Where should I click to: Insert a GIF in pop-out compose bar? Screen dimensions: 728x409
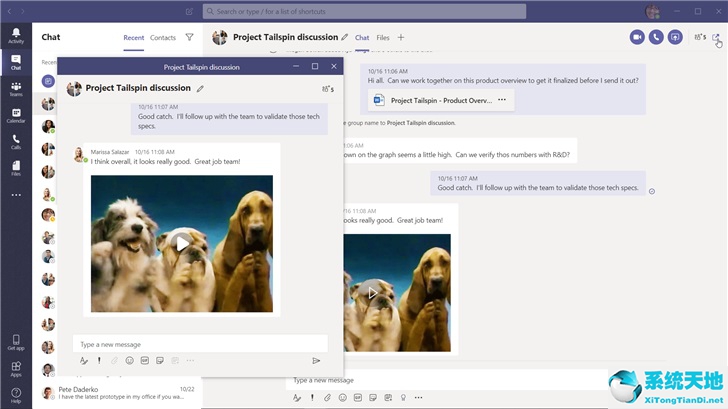pos(145,361)
